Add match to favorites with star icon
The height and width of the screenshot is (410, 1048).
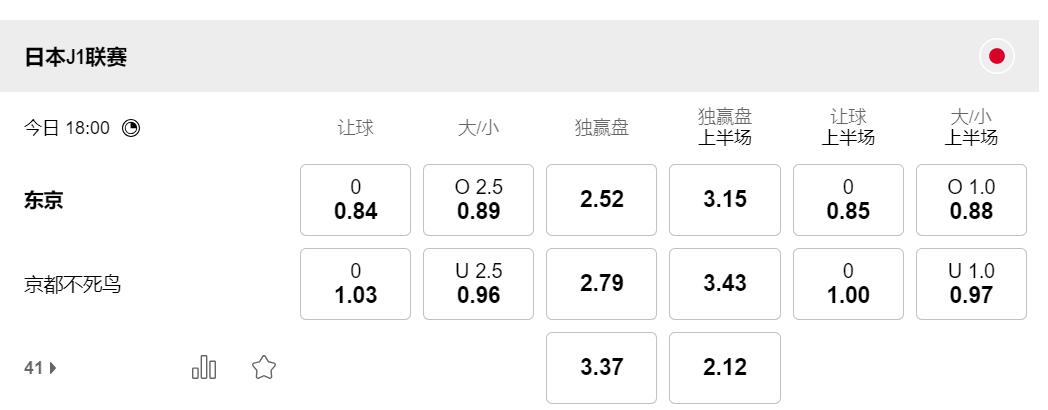click(x=264, y=368)
